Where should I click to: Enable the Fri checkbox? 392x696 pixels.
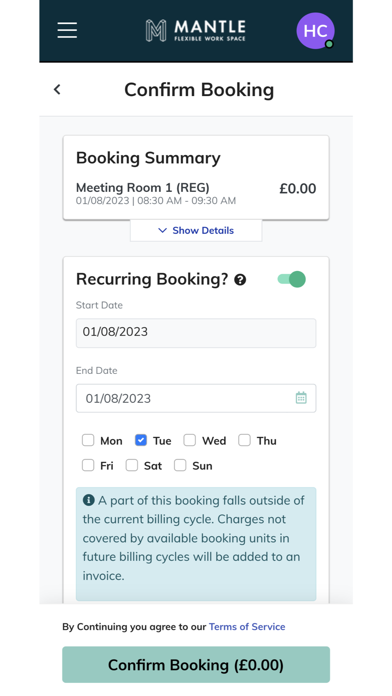88,465
